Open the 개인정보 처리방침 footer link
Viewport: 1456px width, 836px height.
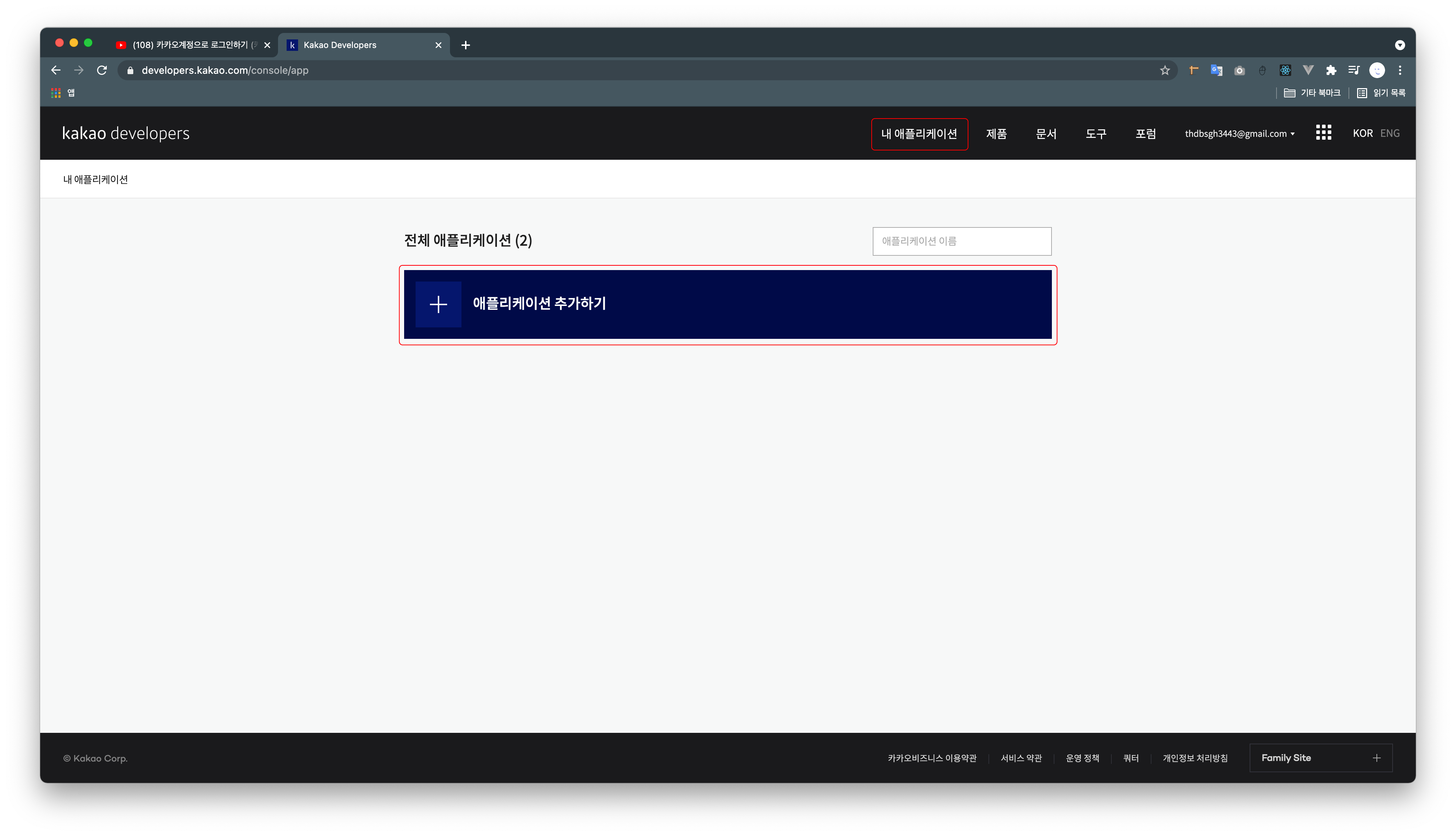[1195, 758]
